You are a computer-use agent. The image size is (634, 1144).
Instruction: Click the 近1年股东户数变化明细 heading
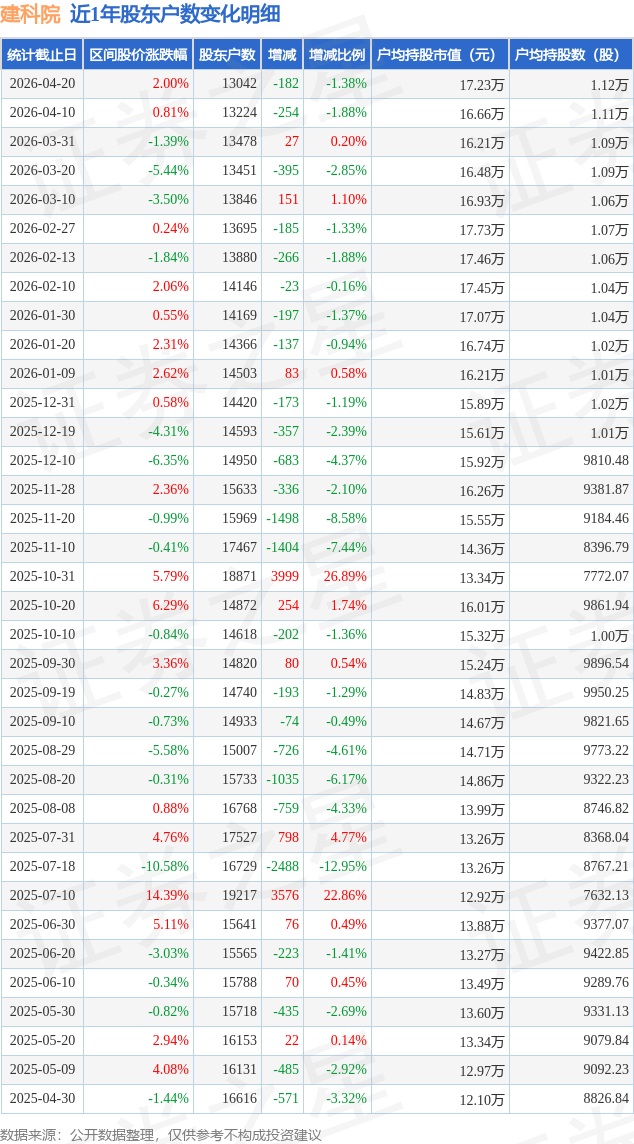(x=175, y=14)
